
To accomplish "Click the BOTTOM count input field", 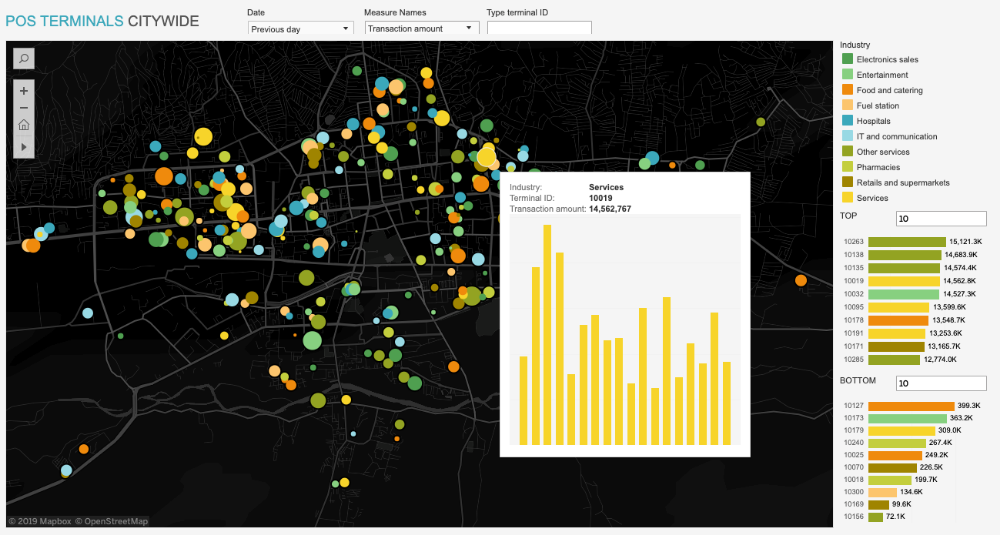I will 940,384.
